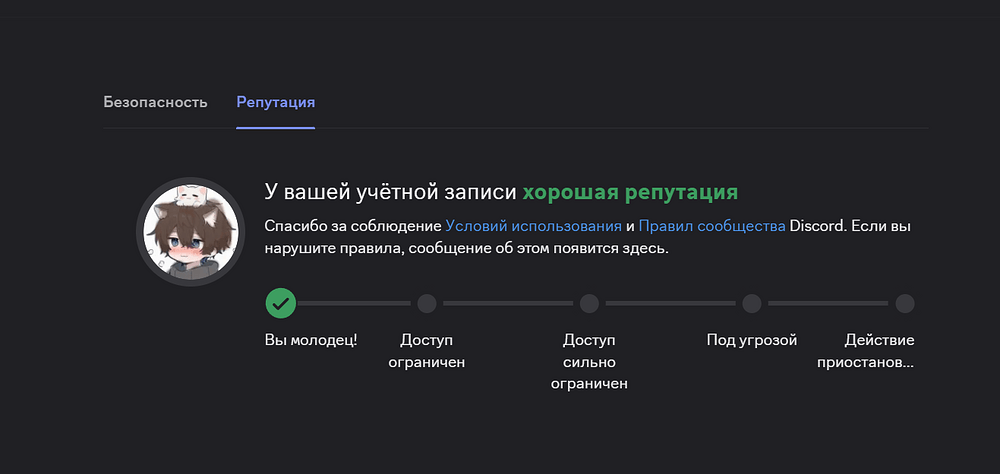Click the Доступ сильно ограничен step label
Viewport: 1000px width, 474px height.
[589, 361]
